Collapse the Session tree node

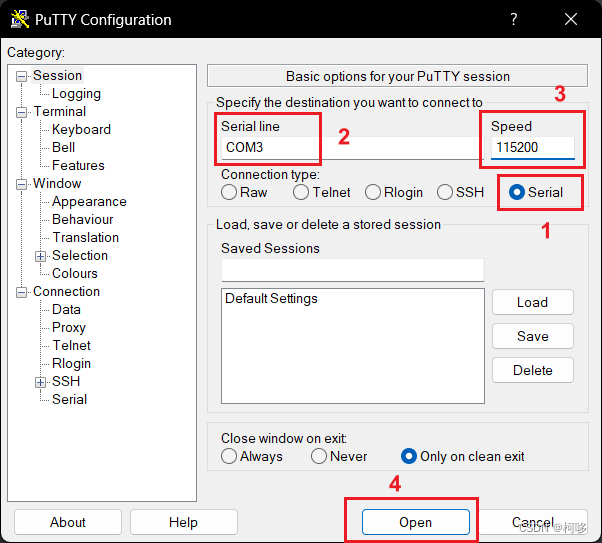click(21, 76)
